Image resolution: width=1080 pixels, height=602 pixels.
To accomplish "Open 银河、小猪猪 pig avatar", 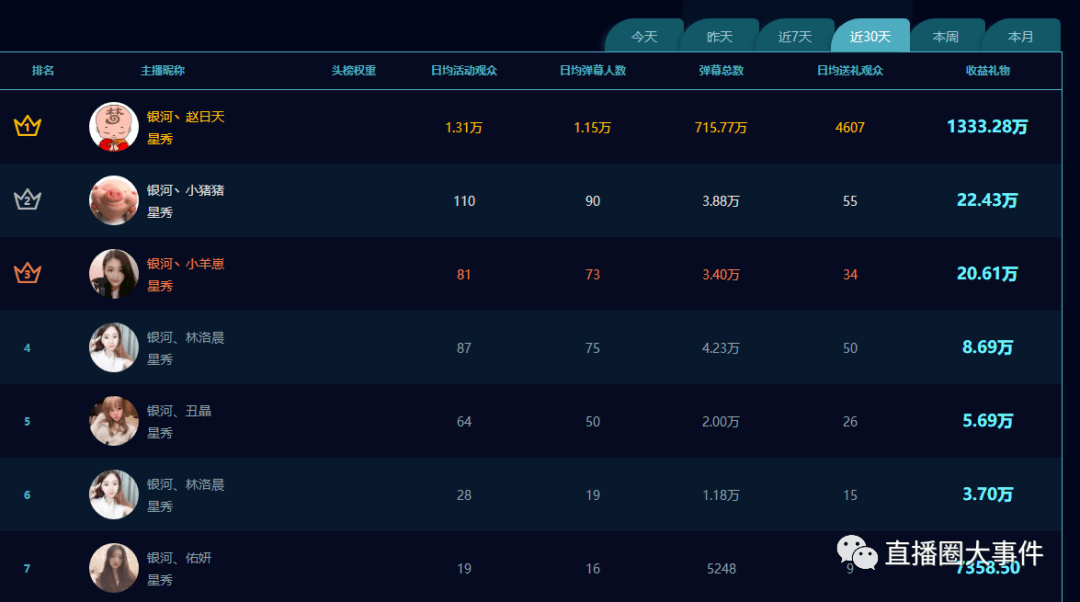I will [x=114, y=200].
